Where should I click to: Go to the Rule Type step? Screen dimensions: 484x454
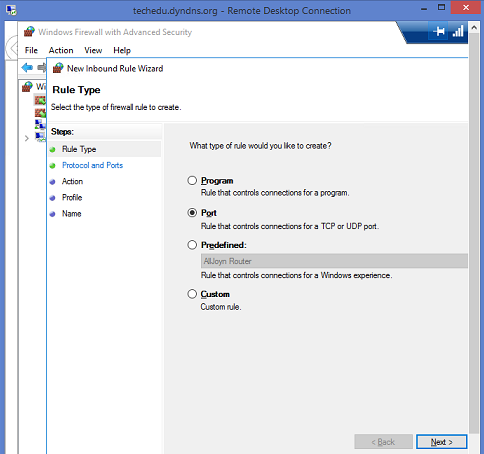pos(79,149)
